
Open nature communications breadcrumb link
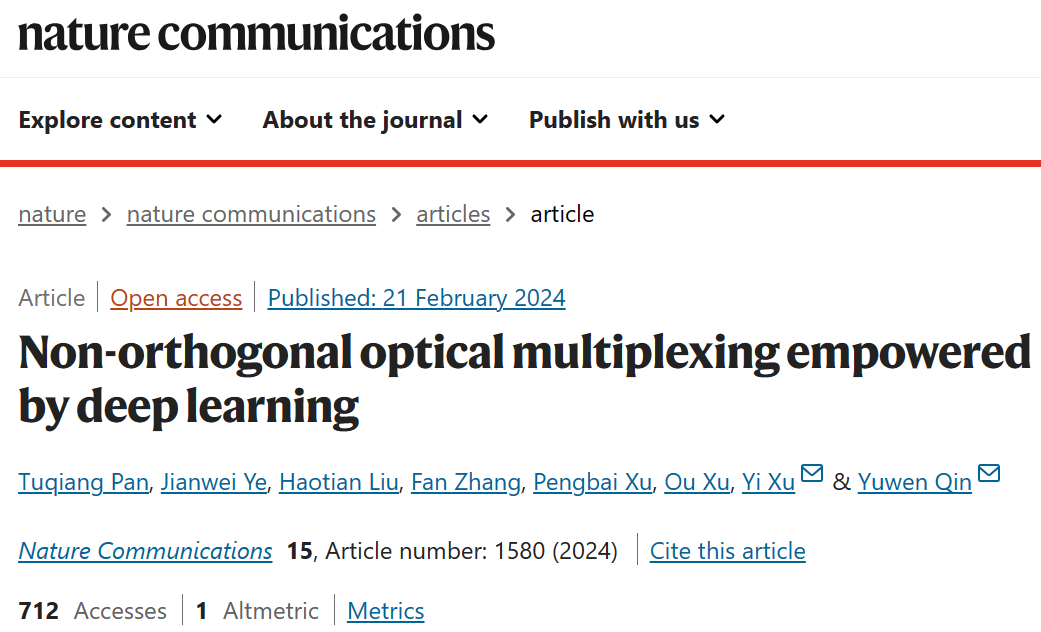(x=251, y=214)
